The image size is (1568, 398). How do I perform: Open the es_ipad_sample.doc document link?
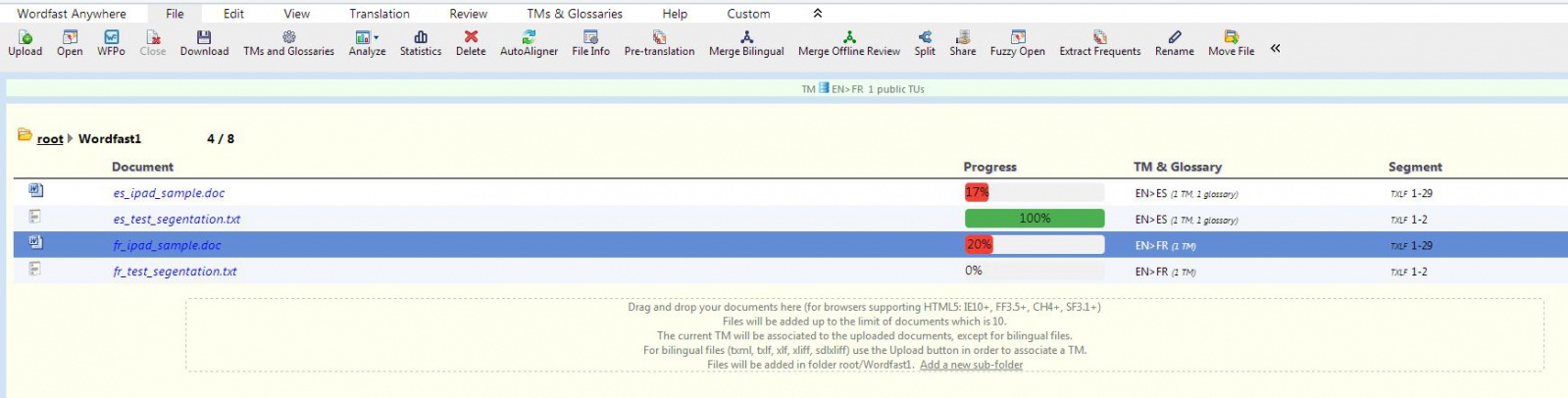[x=169, y=193]
